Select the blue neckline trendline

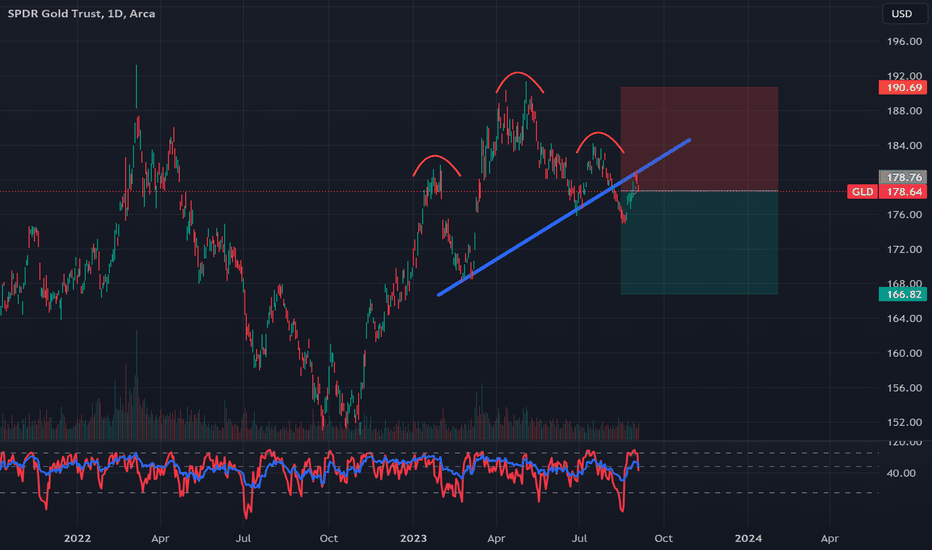563,218
